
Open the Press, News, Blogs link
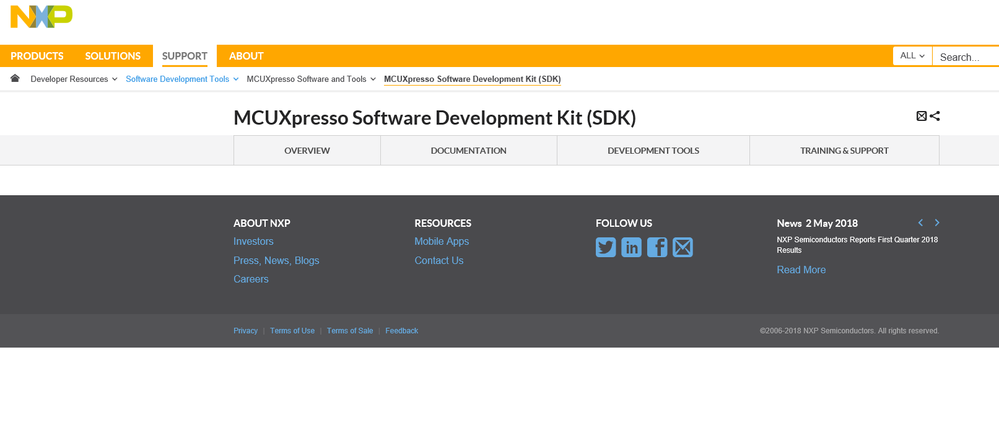click(277, 261)
